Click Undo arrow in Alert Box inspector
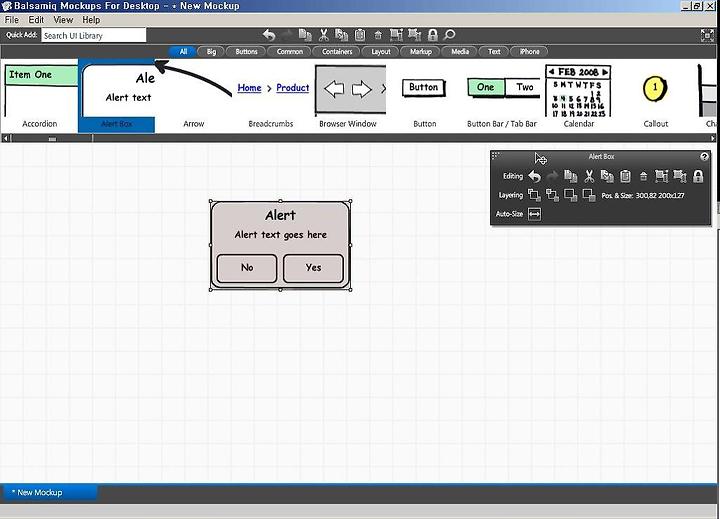 pyautogui.click(x=534, y=176)
